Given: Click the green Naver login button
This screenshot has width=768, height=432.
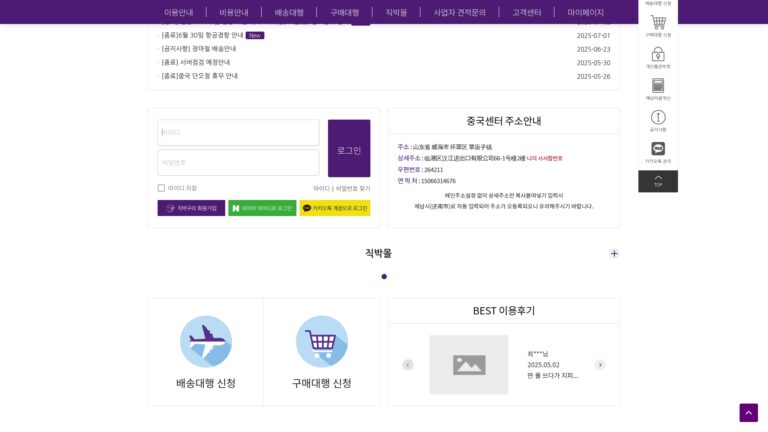Looking at the screenshot, I should [262, 208].
